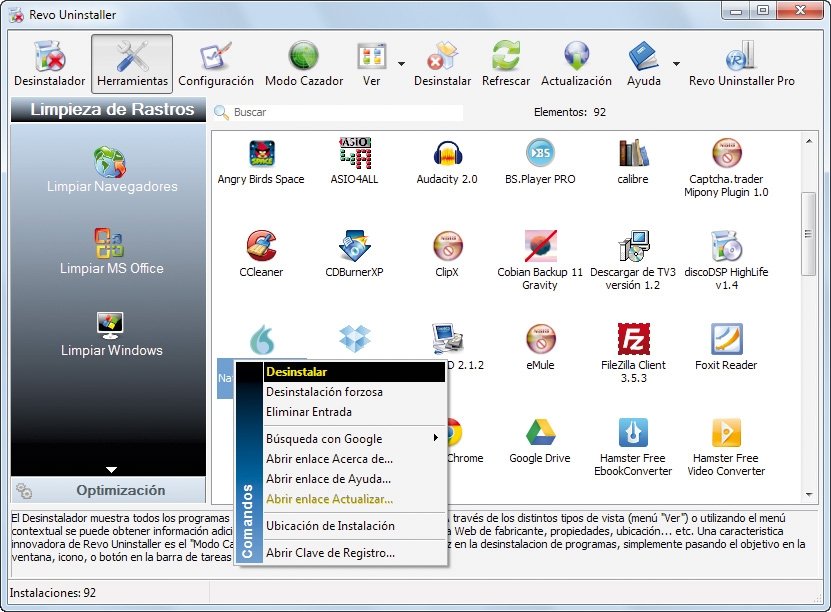Screen dimensions: 831x612
Task: Choose Abrir Clave de Registro...
Action: (x=354, y=553)
